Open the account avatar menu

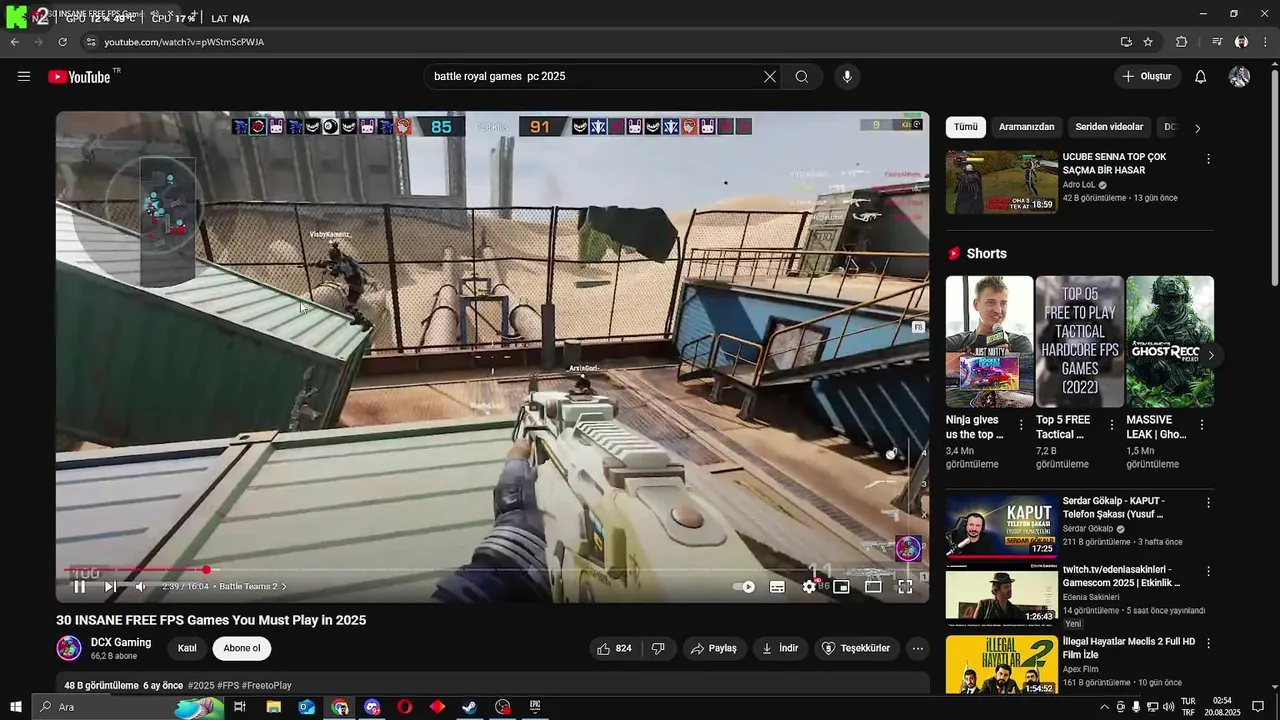[1240, 77]
